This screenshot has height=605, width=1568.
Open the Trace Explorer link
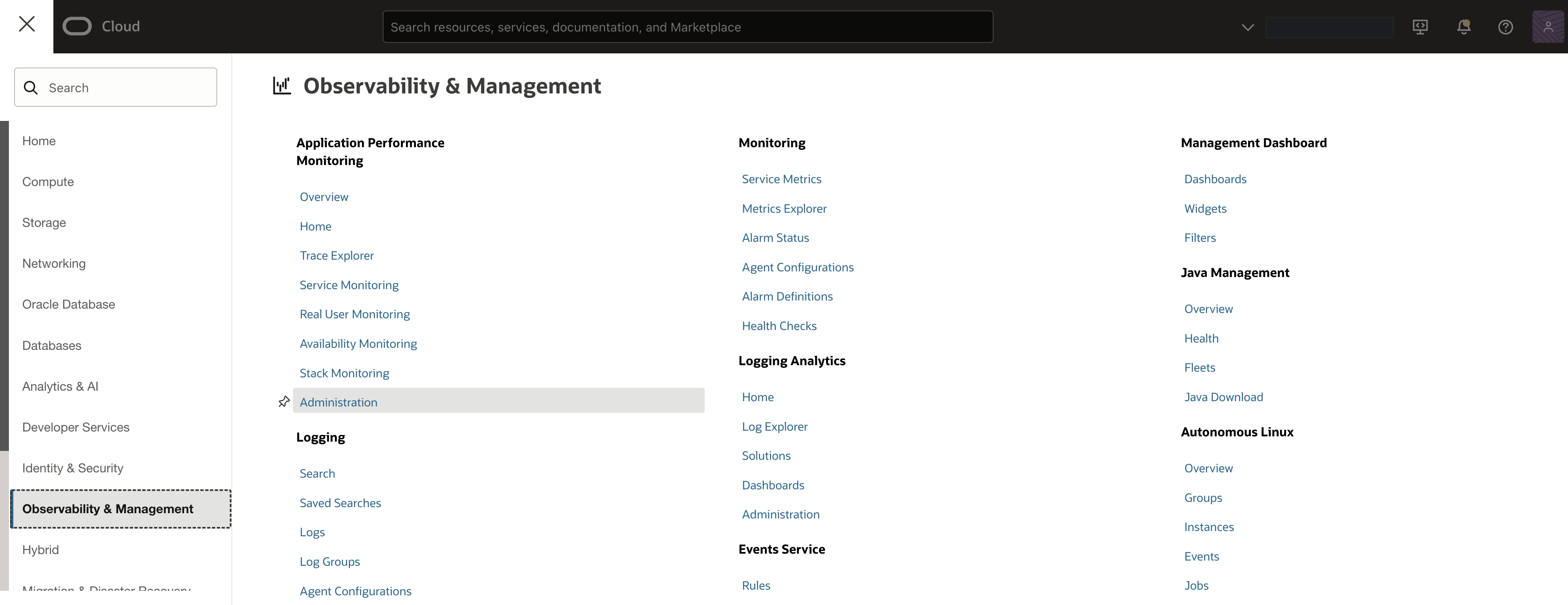(337, 256)
